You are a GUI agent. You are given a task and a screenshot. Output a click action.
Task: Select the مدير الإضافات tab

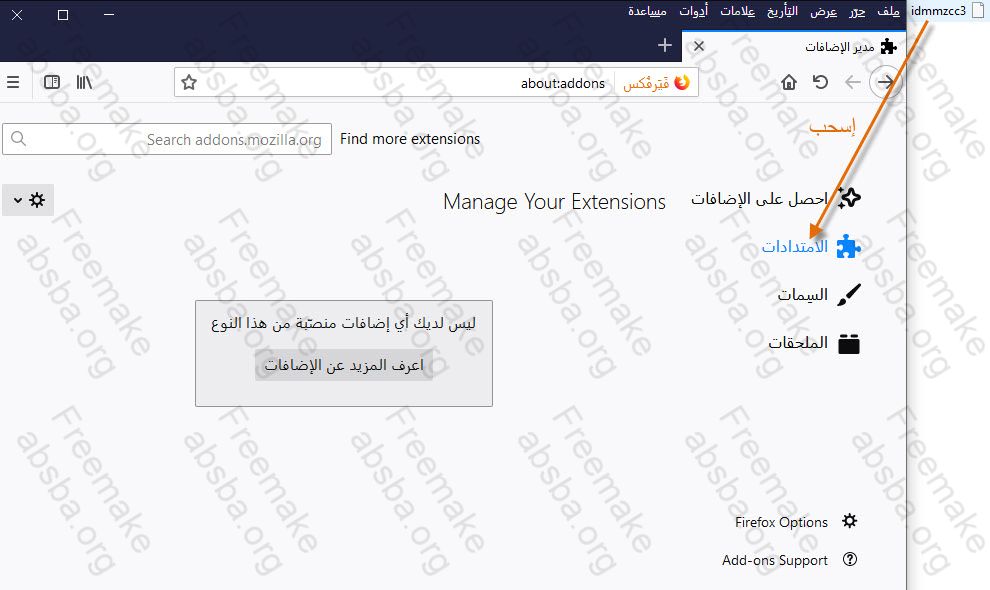[794, 45]
